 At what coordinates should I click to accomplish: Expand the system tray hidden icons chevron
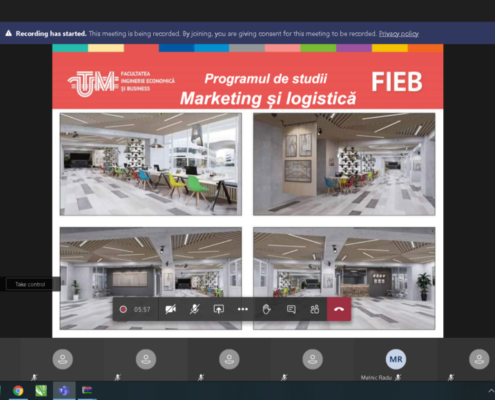coord(491,391)
